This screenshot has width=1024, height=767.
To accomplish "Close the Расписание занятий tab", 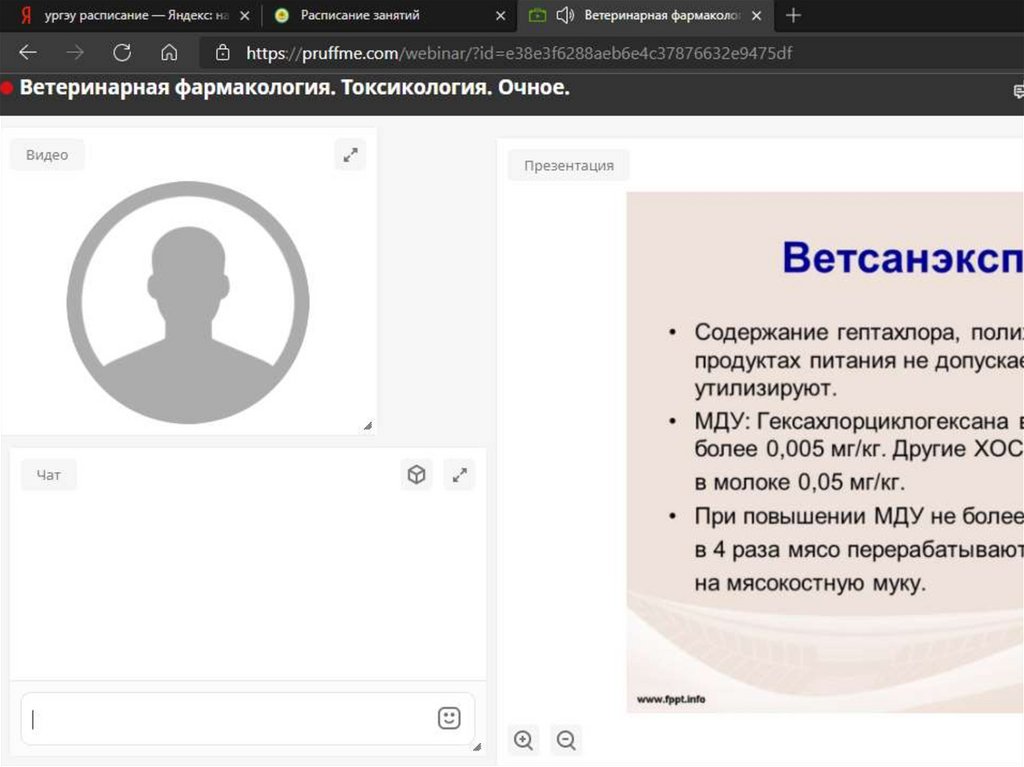I will pyautogui.click(x=500, y=16).
